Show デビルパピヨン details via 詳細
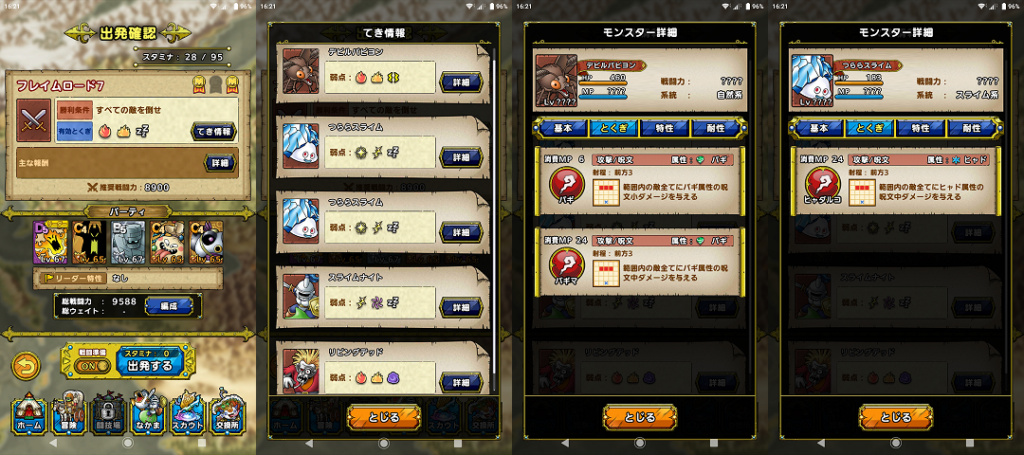The height and width of the screenshot is (455, 1024). tap(461, 82)
